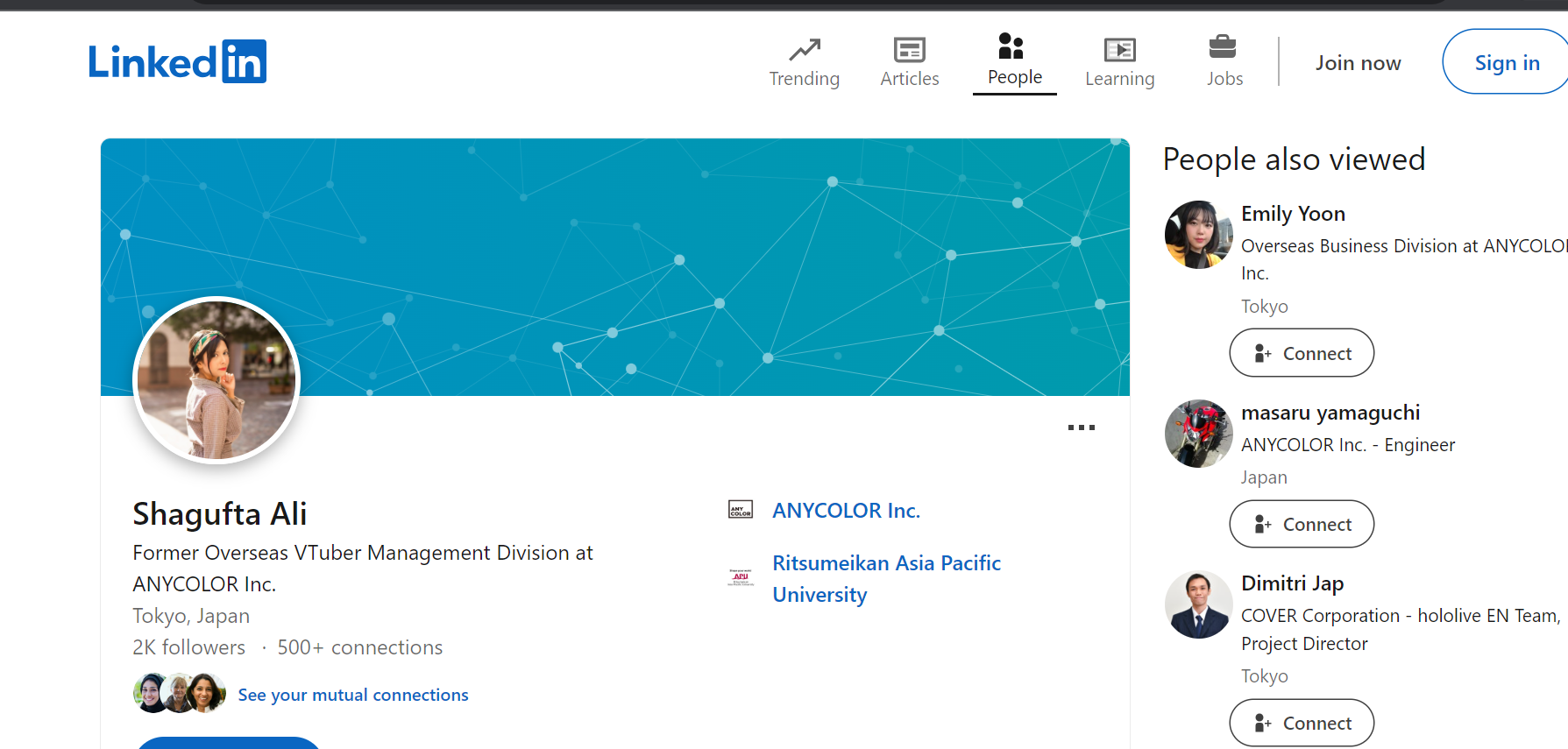Click Emily Yoon's profile picture

point(1198,235)
